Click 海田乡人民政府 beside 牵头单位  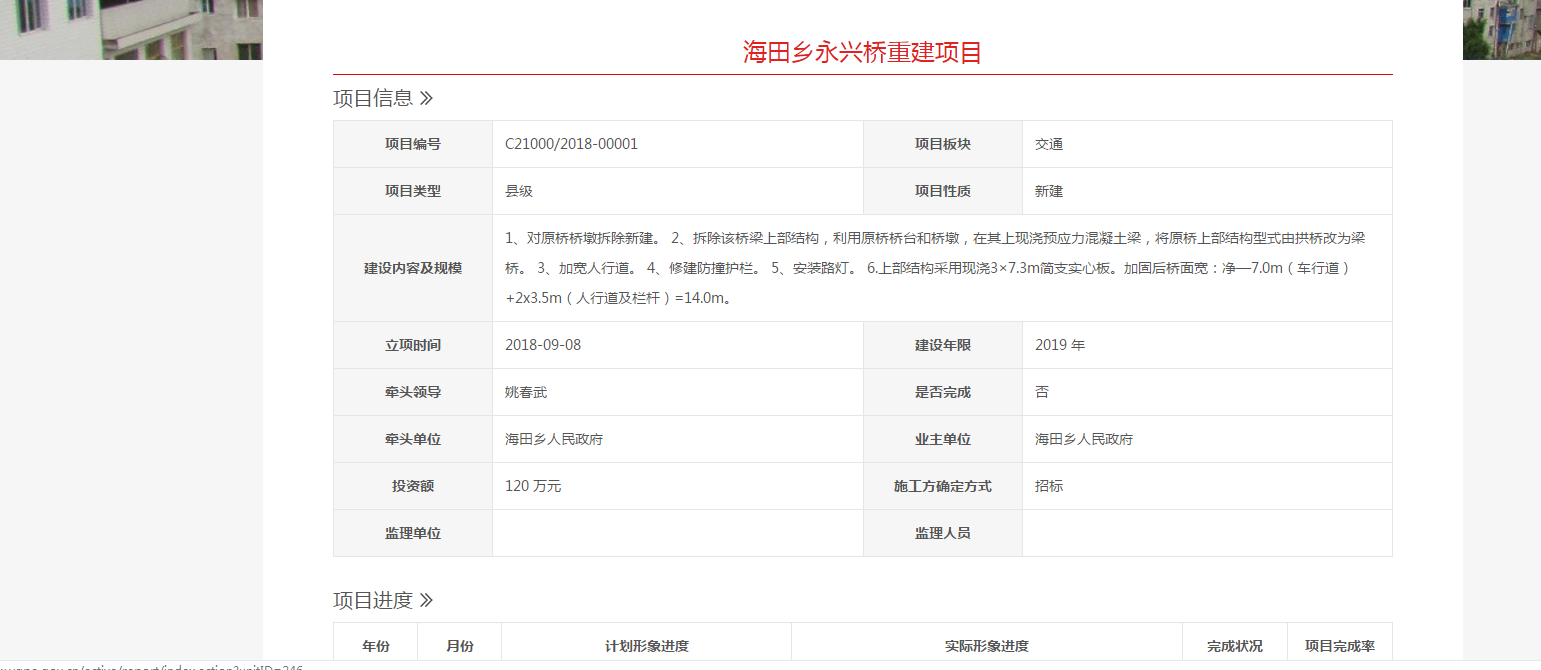(554, 439)
